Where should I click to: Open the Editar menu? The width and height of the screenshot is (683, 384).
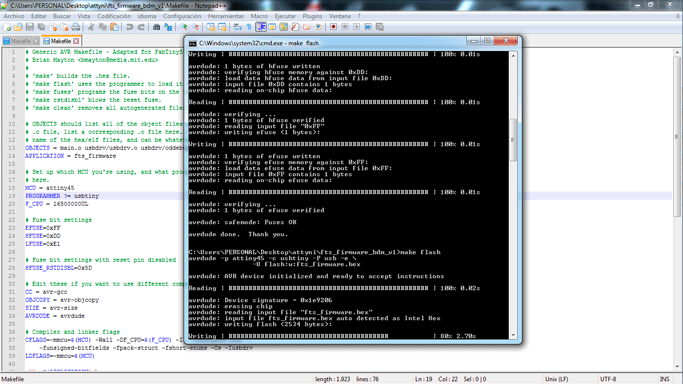tap(38, 16)
